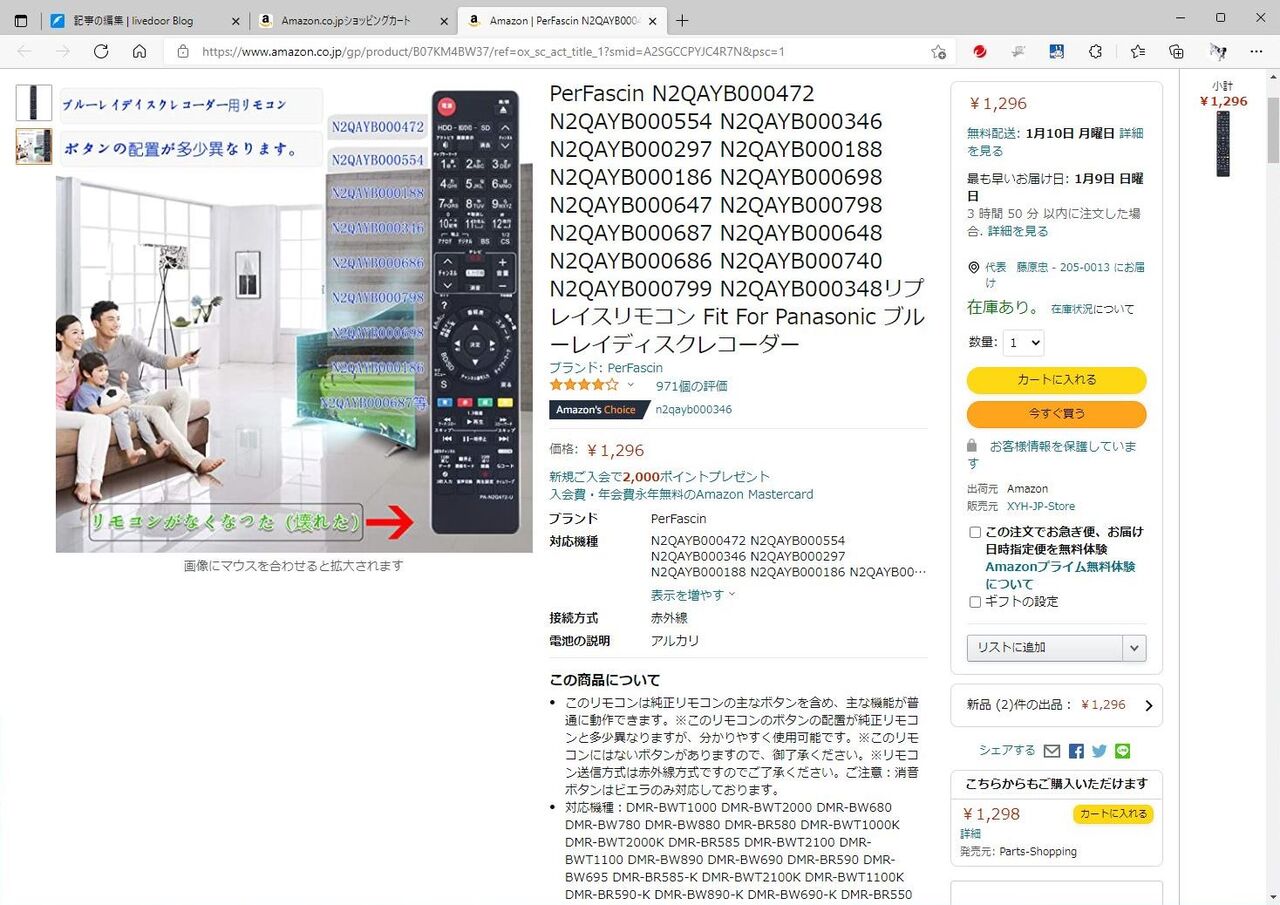Share product on Facebook
This screenshot has height=905, width=1280.
1076,751
